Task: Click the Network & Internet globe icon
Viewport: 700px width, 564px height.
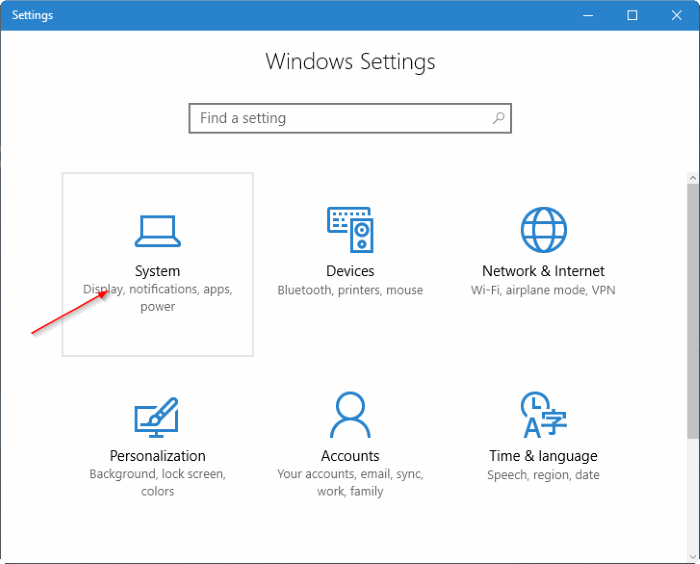Action: [543, 230]
